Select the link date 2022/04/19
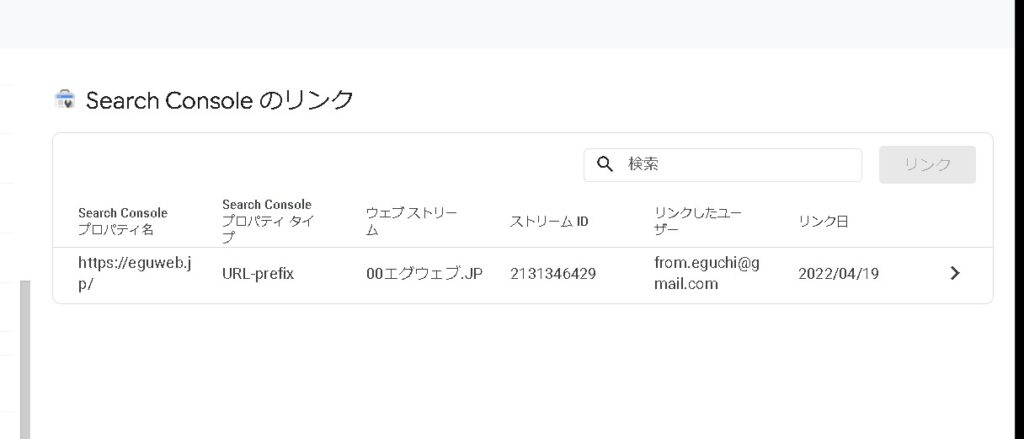The width and height of the screenshot is (1024, 439). [838, 273]
